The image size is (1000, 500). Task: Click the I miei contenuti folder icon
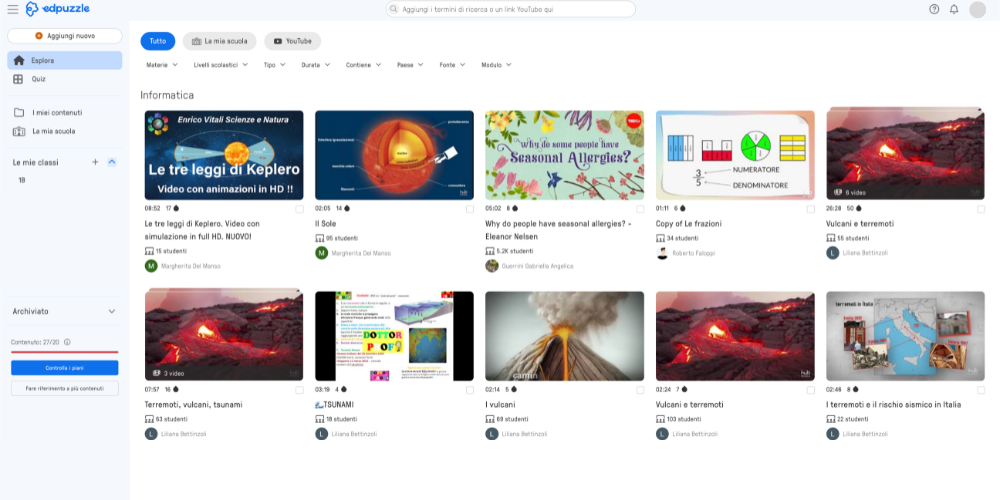click(x=19, y=112)
